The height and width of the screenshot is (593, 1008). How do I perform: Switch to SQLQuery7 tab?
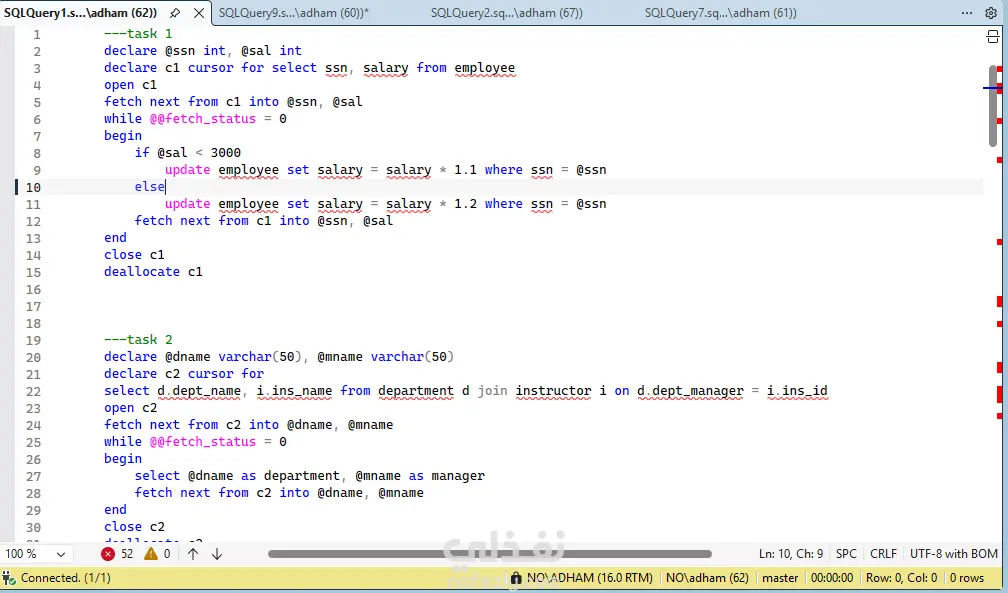pos(721,13)
